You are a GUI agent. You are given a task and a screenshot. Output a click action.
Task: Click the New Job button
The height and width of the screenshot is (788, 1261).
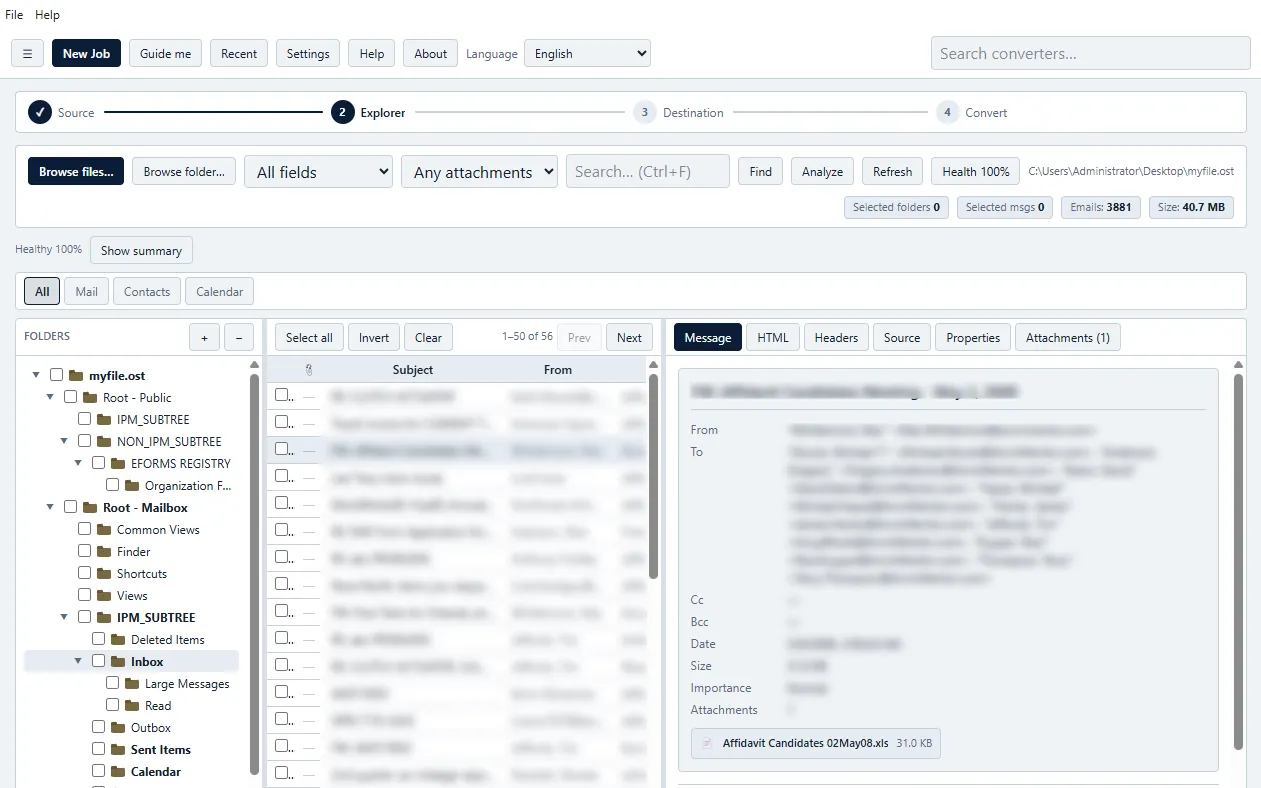coord(86,53)
